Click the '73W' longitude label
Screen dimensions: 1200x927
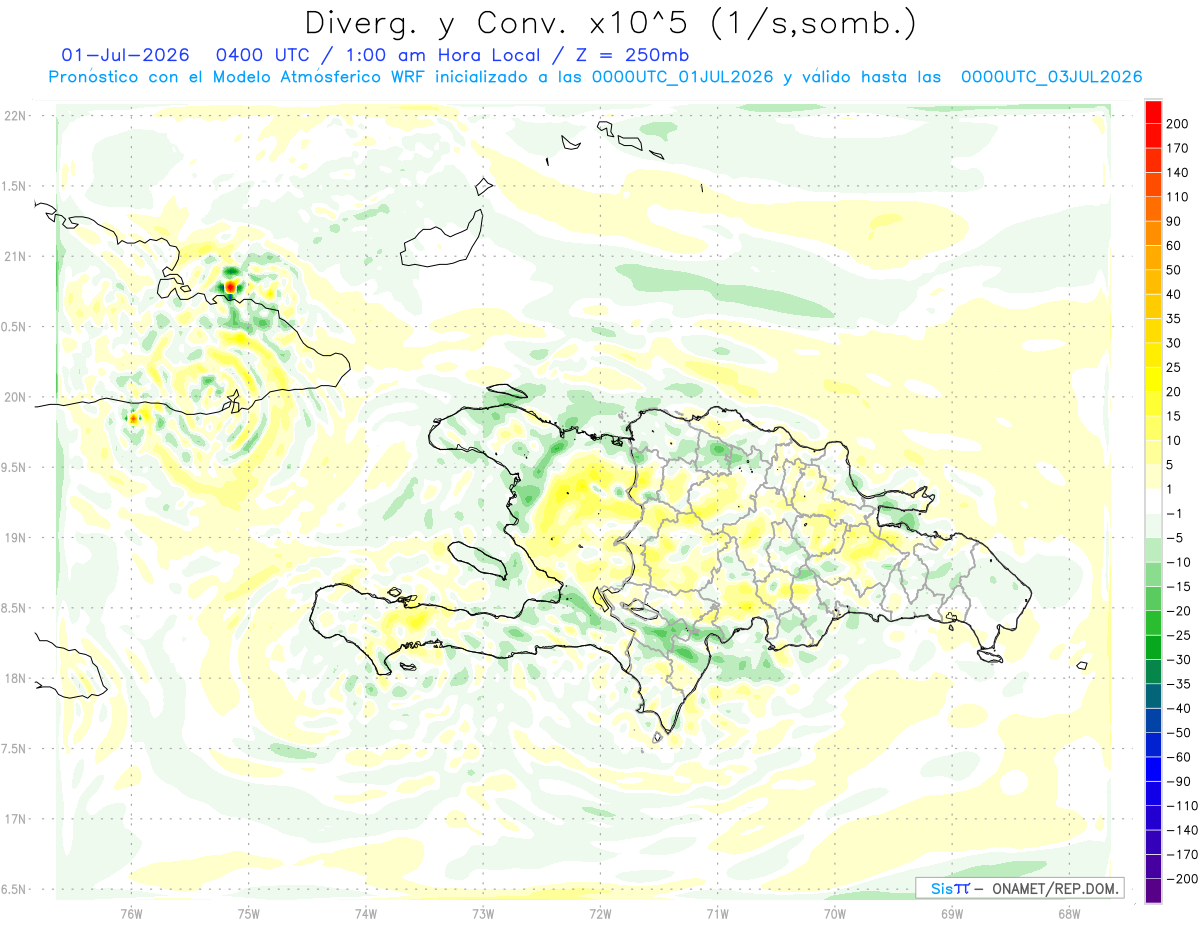[483, 913]
